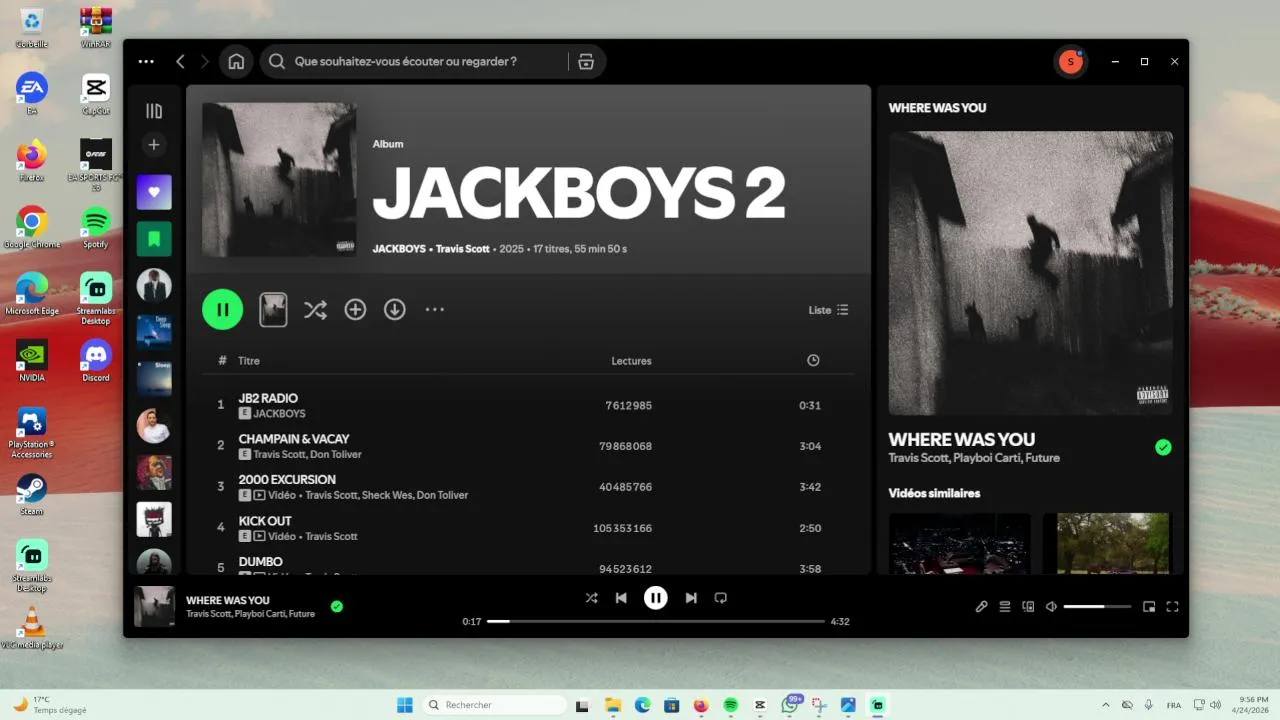
Task: Open artist link 'Don Toliver' under CHAMPAIN & VACAY
Action: coord(336,454)
